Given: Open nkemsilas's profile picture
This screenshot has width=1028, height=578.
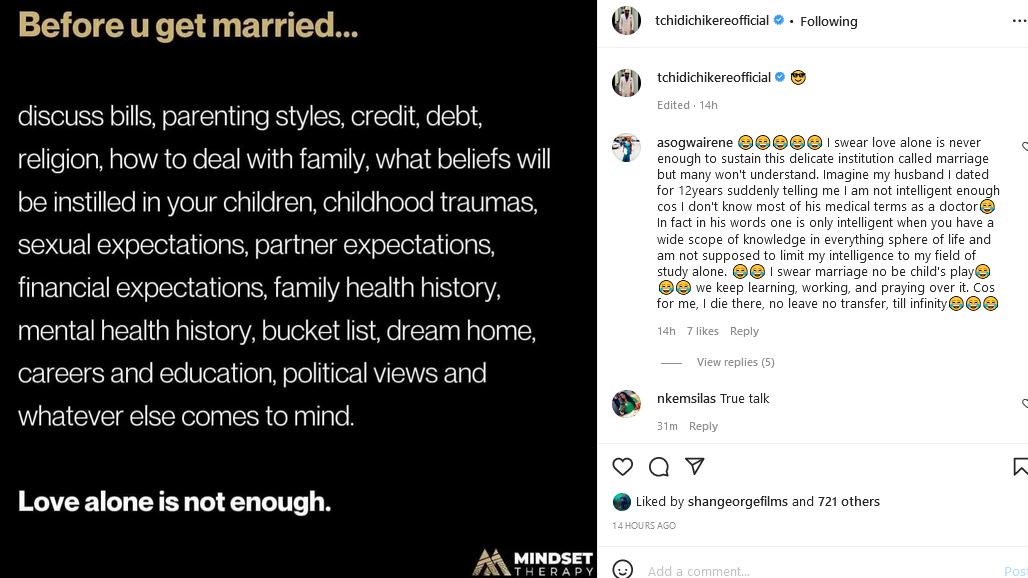Looking at the screenshot, I should pyautogui.click(x=626, y=403).
